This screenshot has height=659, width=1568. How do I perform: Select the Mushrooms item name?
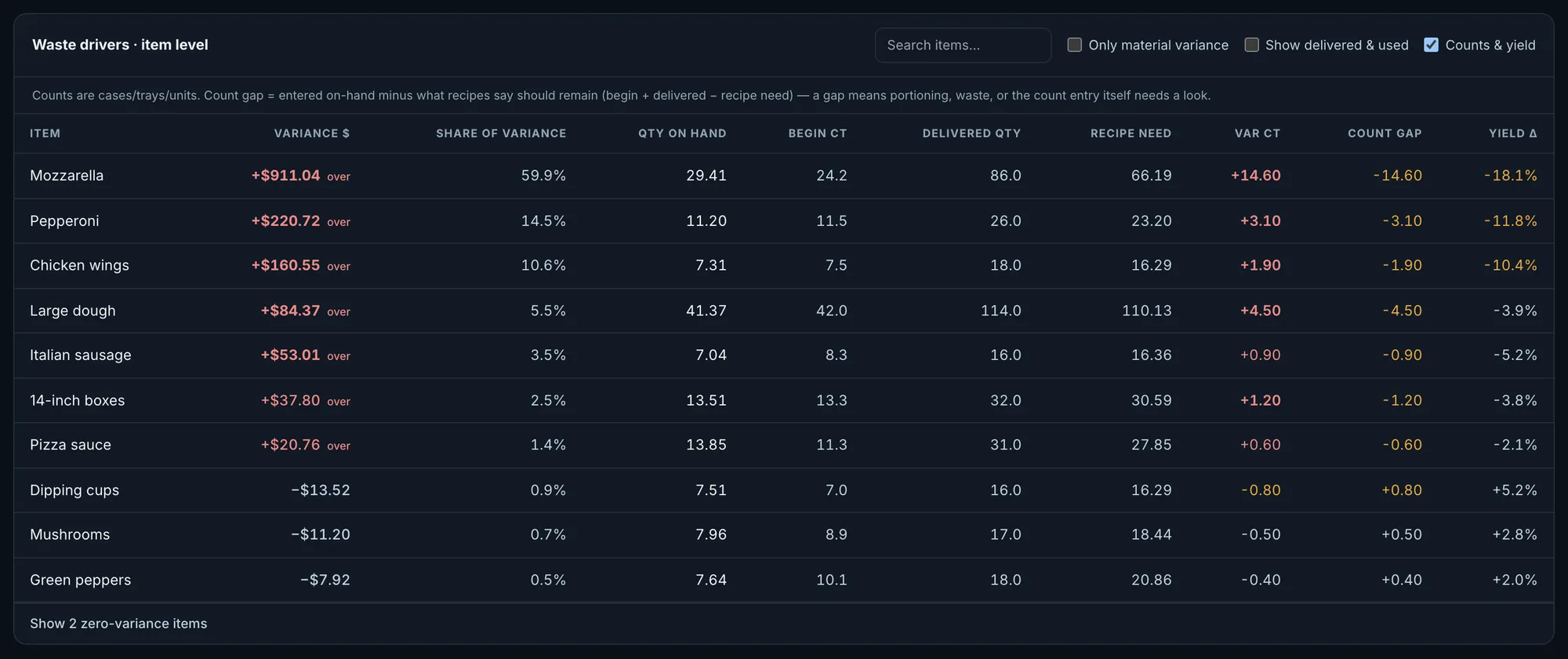pos(70,535)
